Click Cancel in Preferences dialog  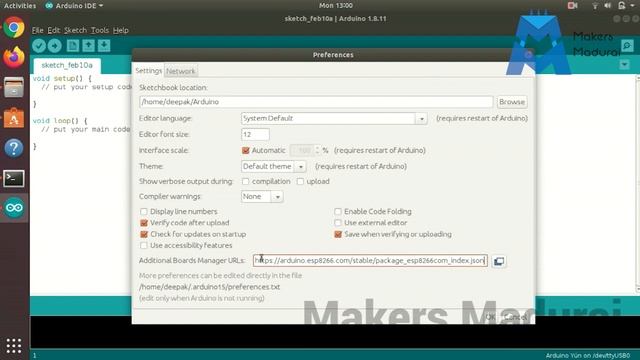click(x=516, y=317)
